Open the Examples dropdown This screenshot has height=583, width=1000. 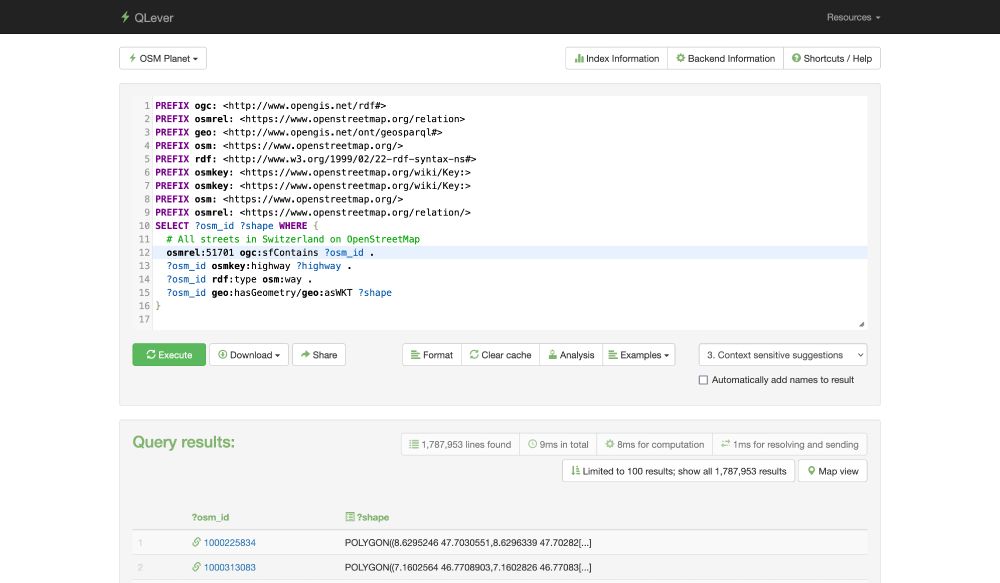[x=638, y=355]
